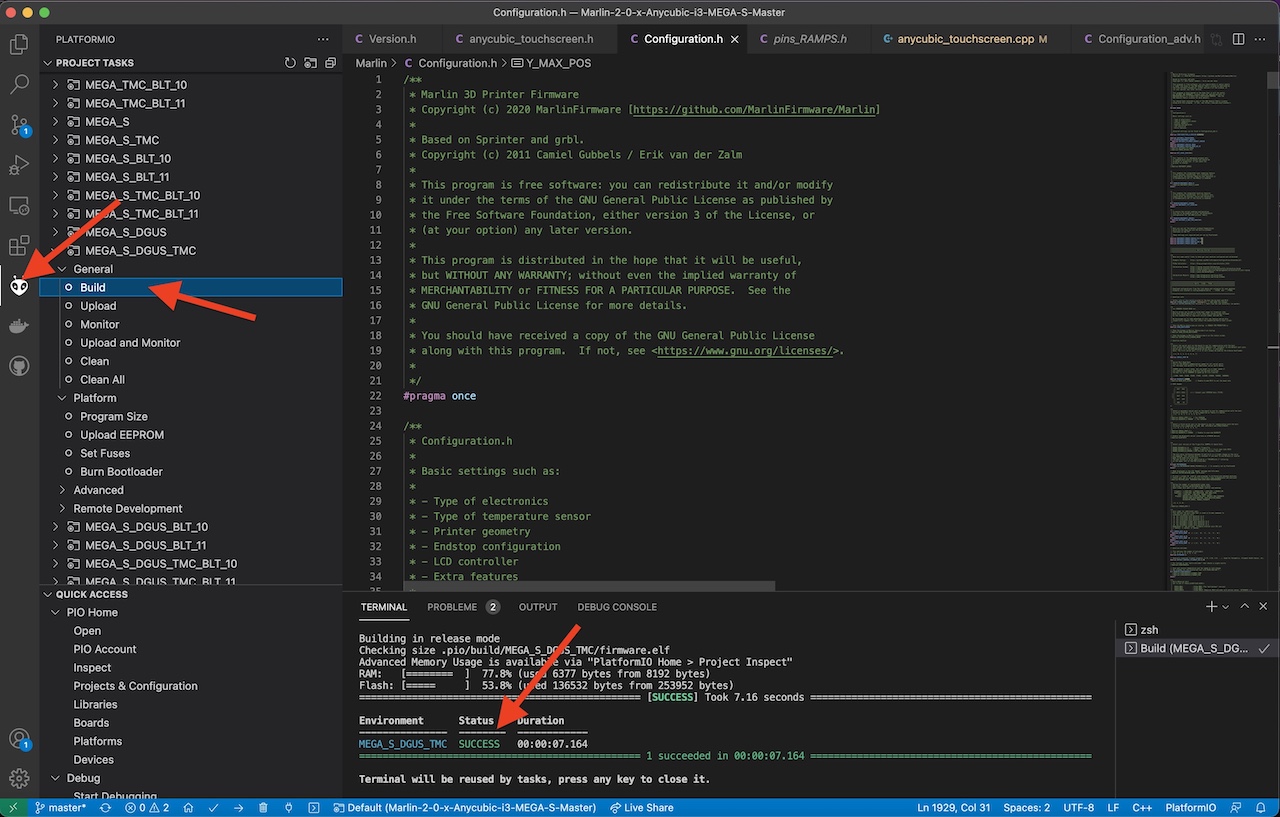The height and width of the screenshot is (817, 1280).
Task: Run the Clean All task
Action: pyautogui.click(x=102, y=380)
